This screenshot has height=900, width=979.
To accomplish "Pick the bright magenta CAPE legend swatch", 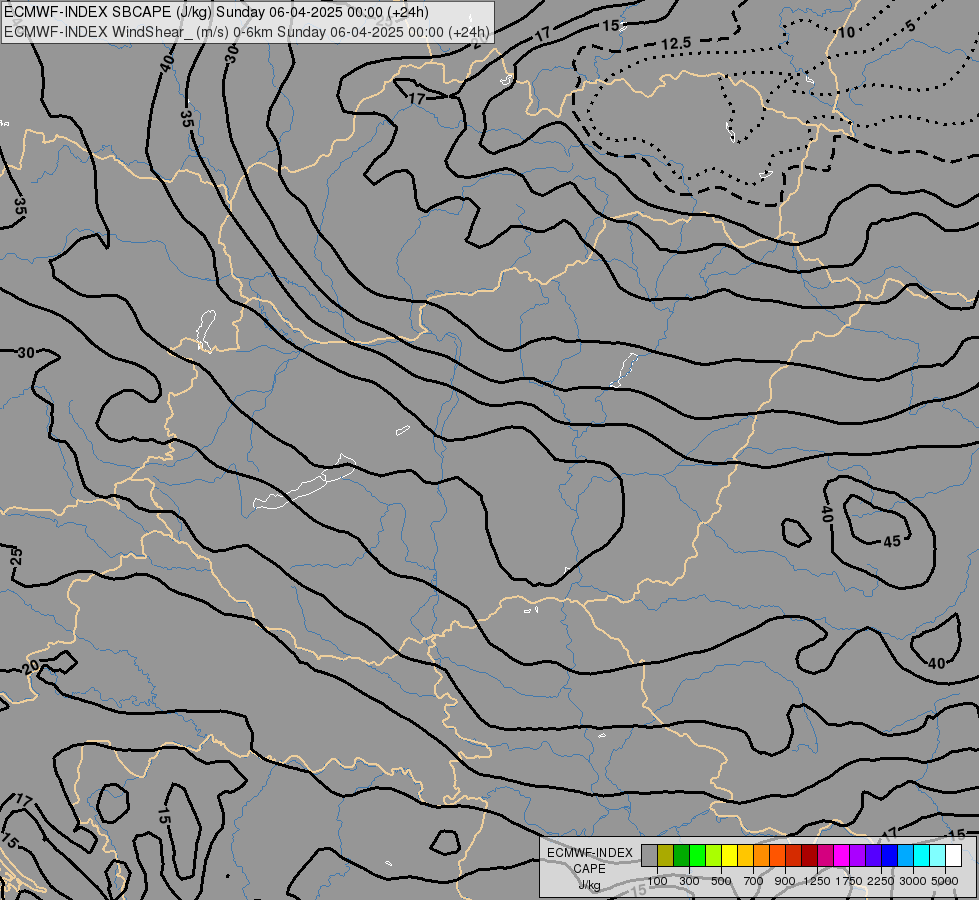I will click(841, 855).
